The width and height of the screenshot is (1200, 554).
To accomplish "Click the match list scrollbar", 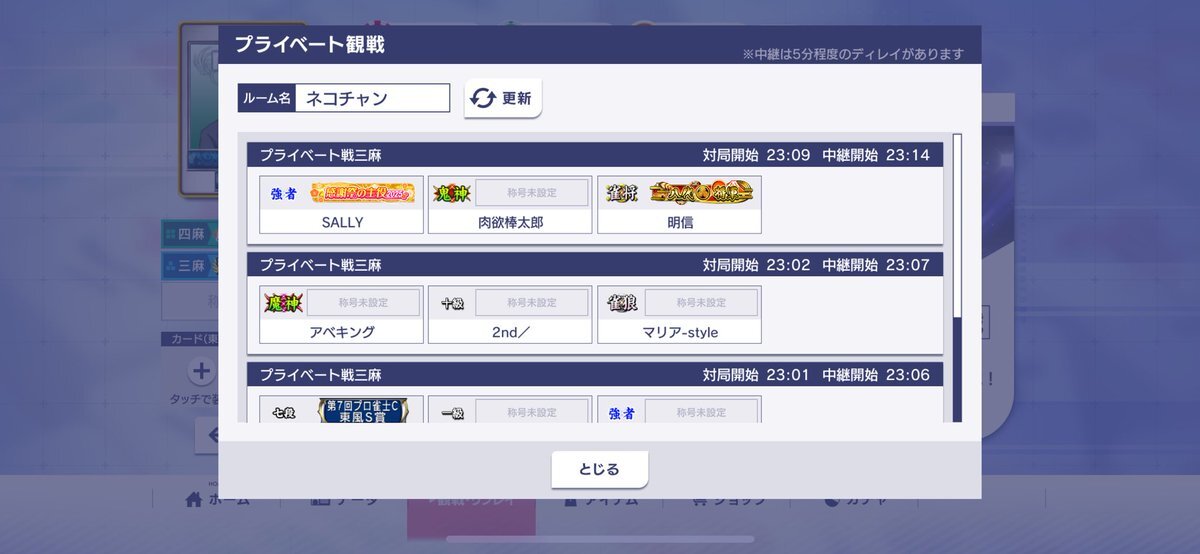I will pos(957,277).
